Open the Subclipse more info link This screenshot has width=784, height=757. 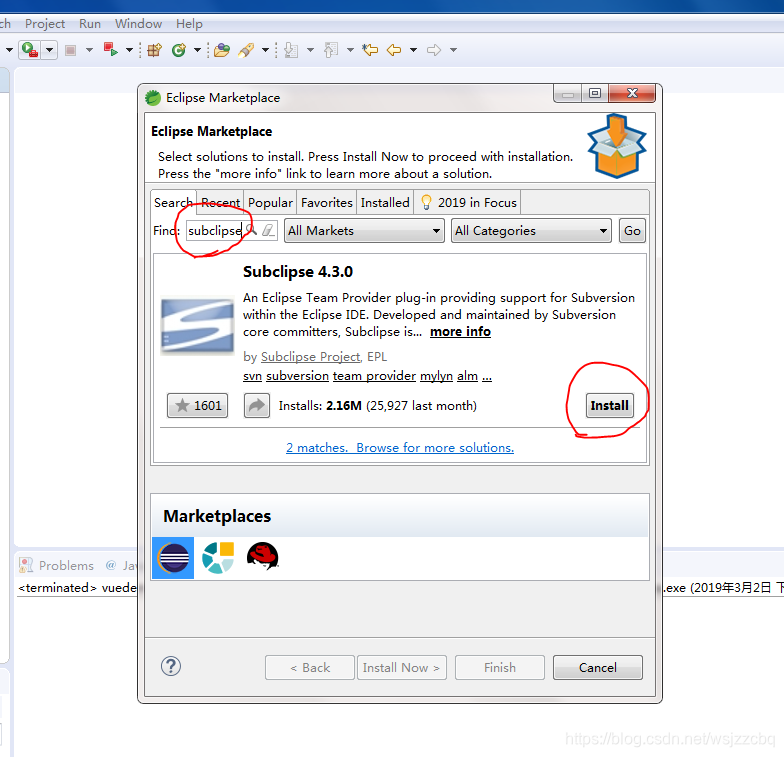460,332
